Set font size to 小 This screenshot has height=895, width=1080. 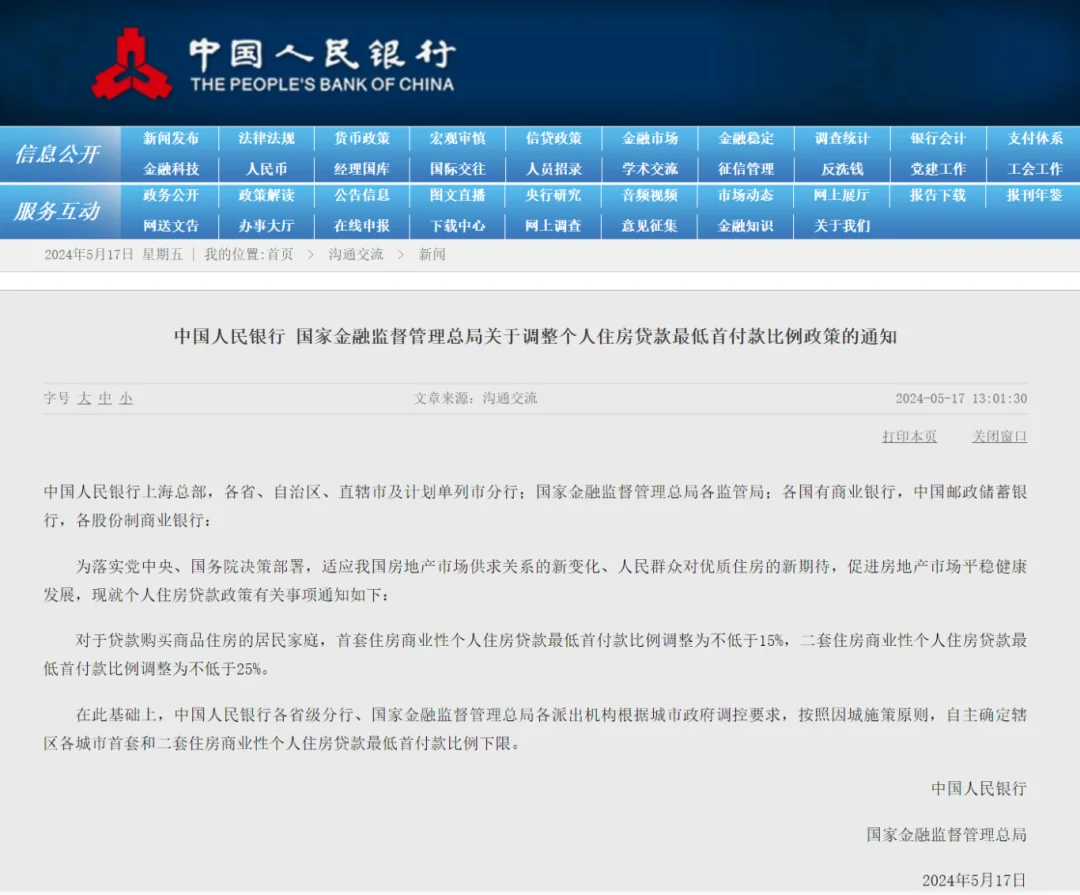[125, 399]
